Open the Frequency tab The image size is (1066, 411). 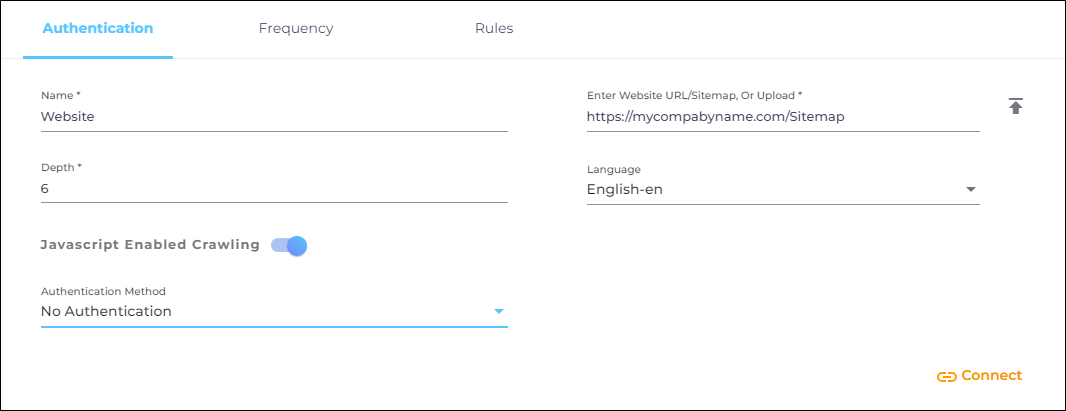tap(296, 28)
